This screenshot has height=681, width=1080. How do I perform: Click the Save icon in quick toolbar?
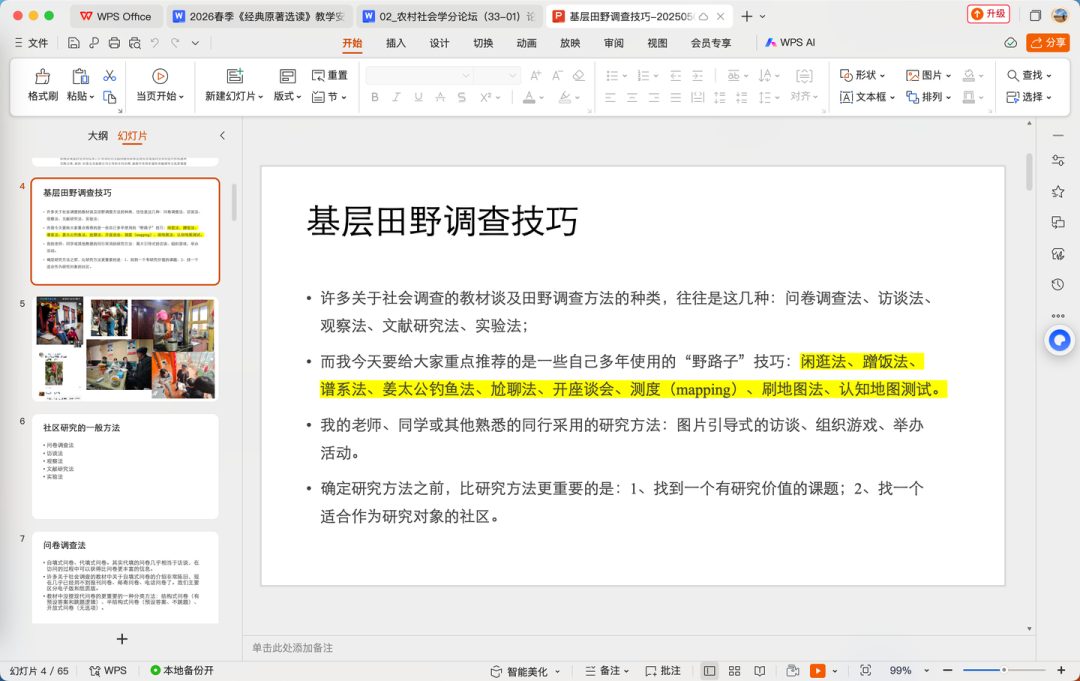coord(73,43)
